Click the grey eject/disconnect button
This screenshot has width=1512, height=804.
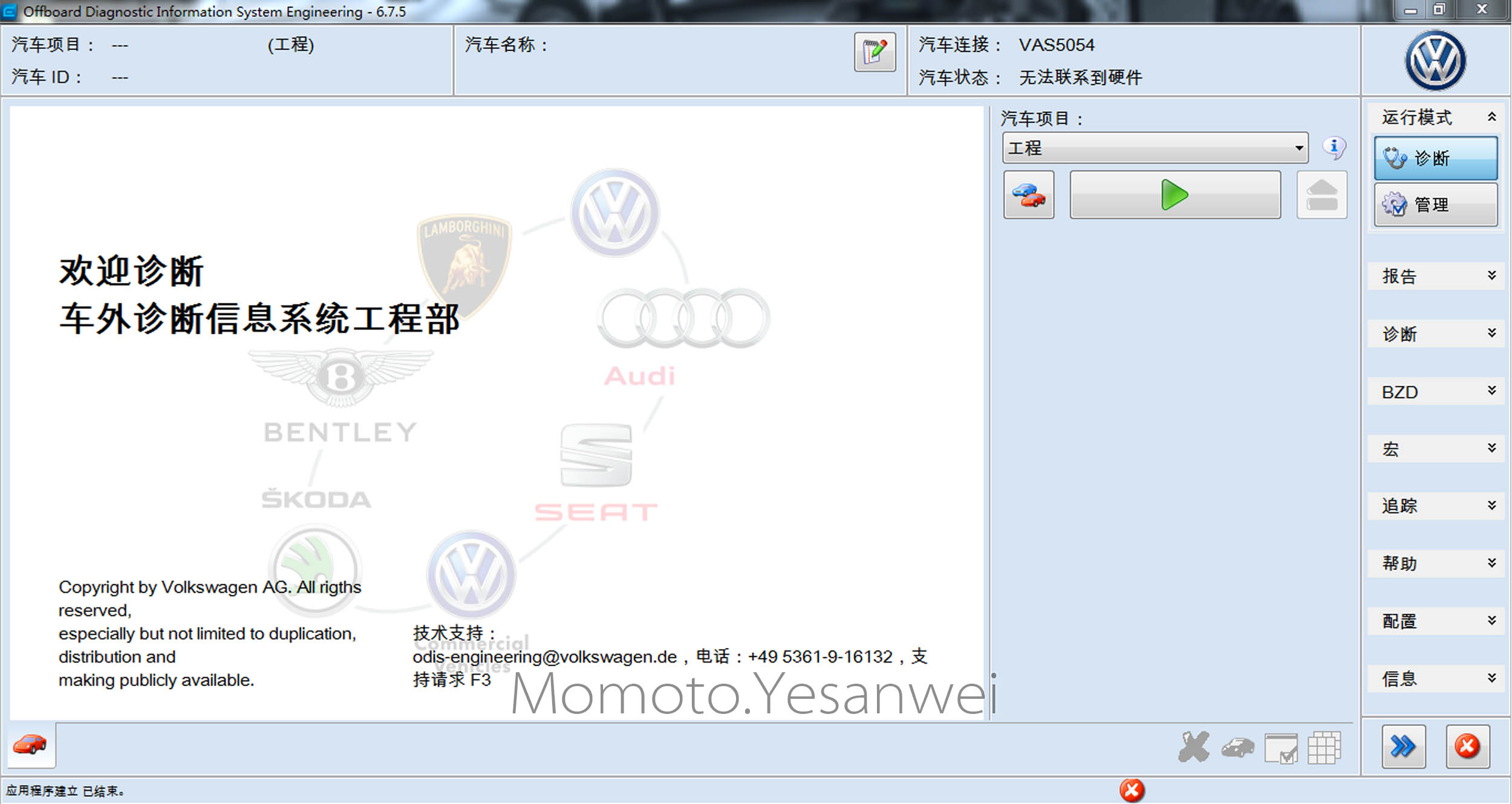pyautogui.click(x=1321, y=195)
